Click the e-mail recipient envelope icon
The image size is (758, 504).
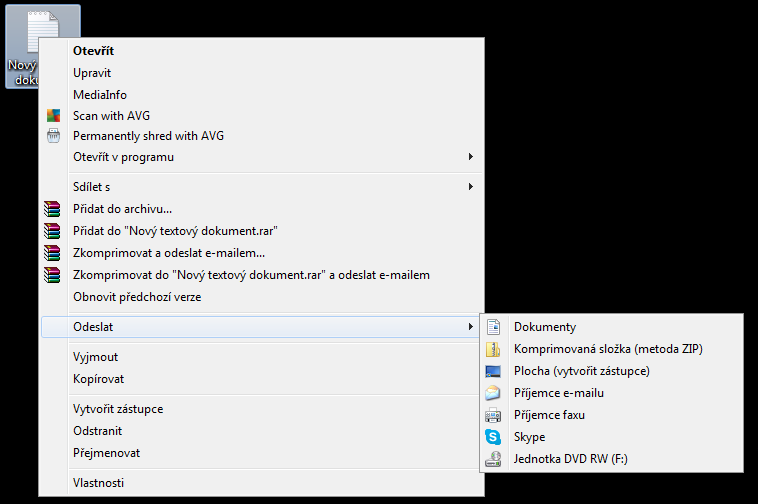coord(493,393)
